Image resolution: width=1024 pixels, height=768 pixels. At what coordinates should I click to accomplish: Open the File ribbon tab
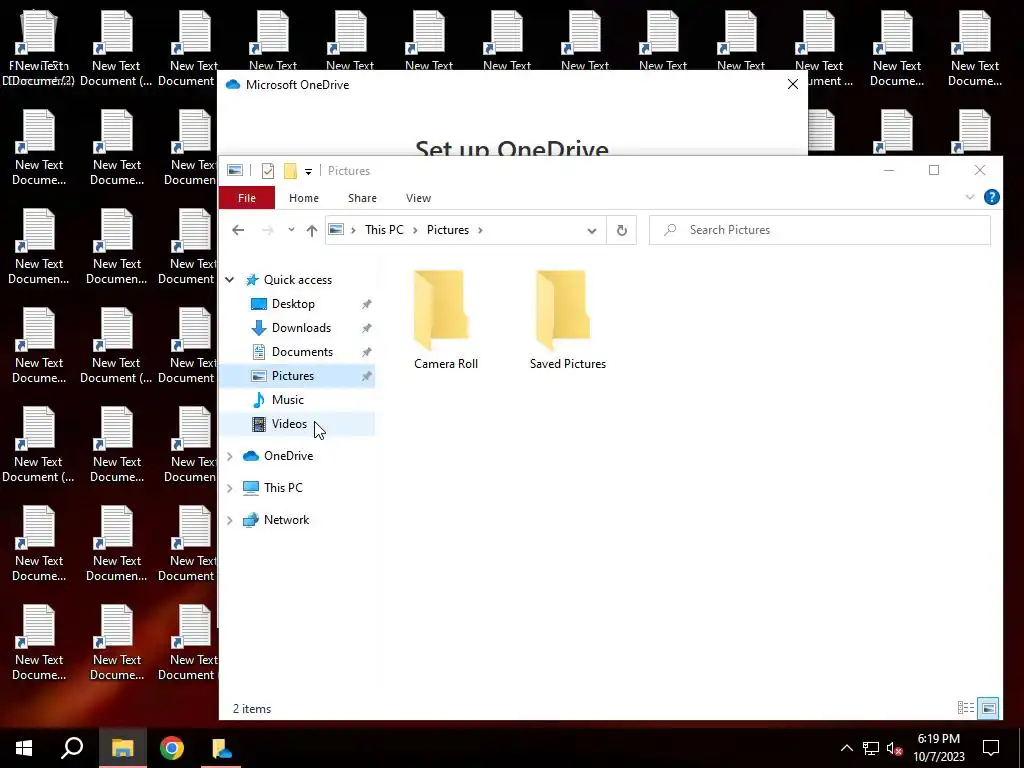pyautogui.click(x=247, y=198)
